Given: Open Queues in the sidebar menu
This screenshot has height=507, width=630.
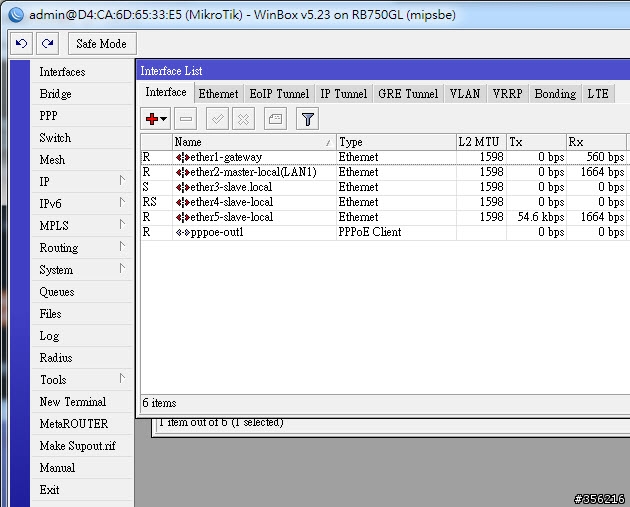Looking at the screenshot, I should (82, 292).
